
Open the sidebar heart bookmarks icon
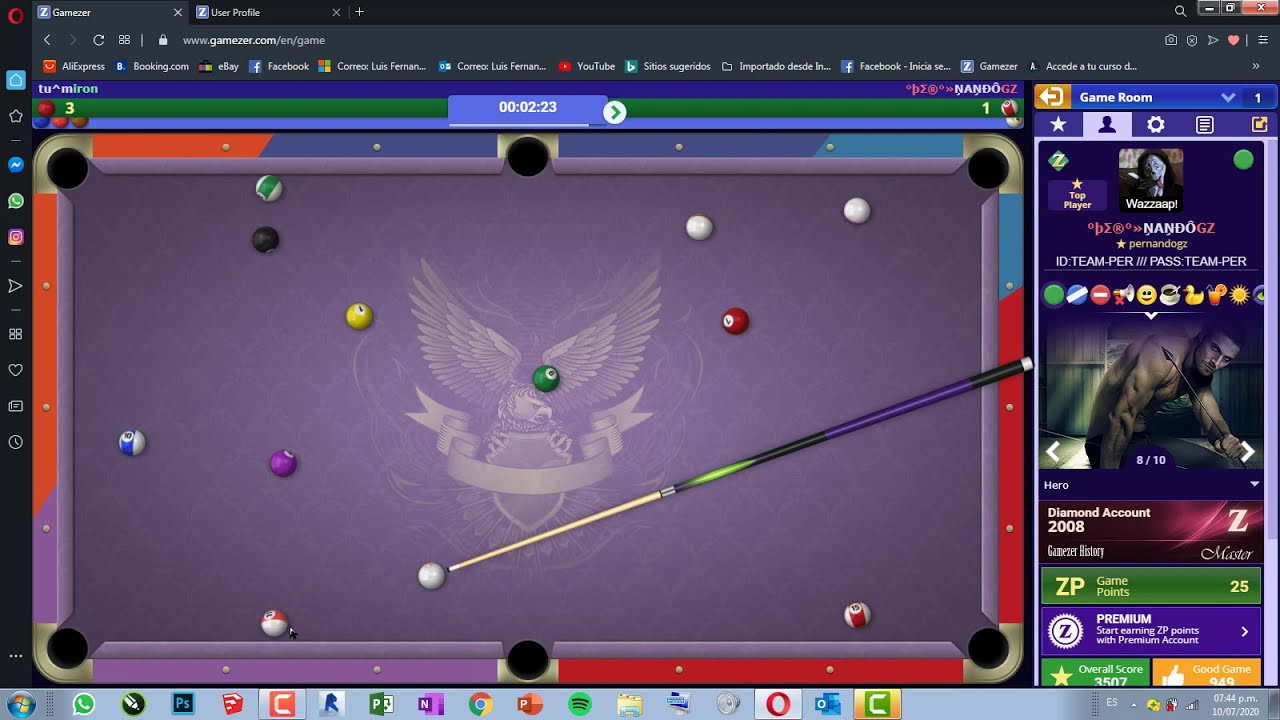[15, 370]
